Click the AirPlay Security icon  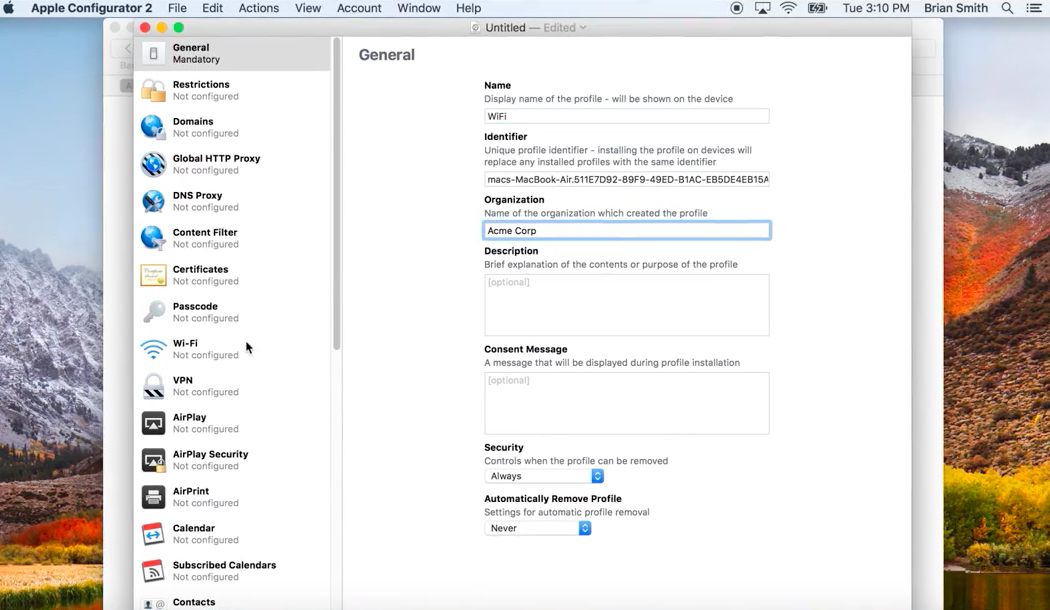pos(153,460)
